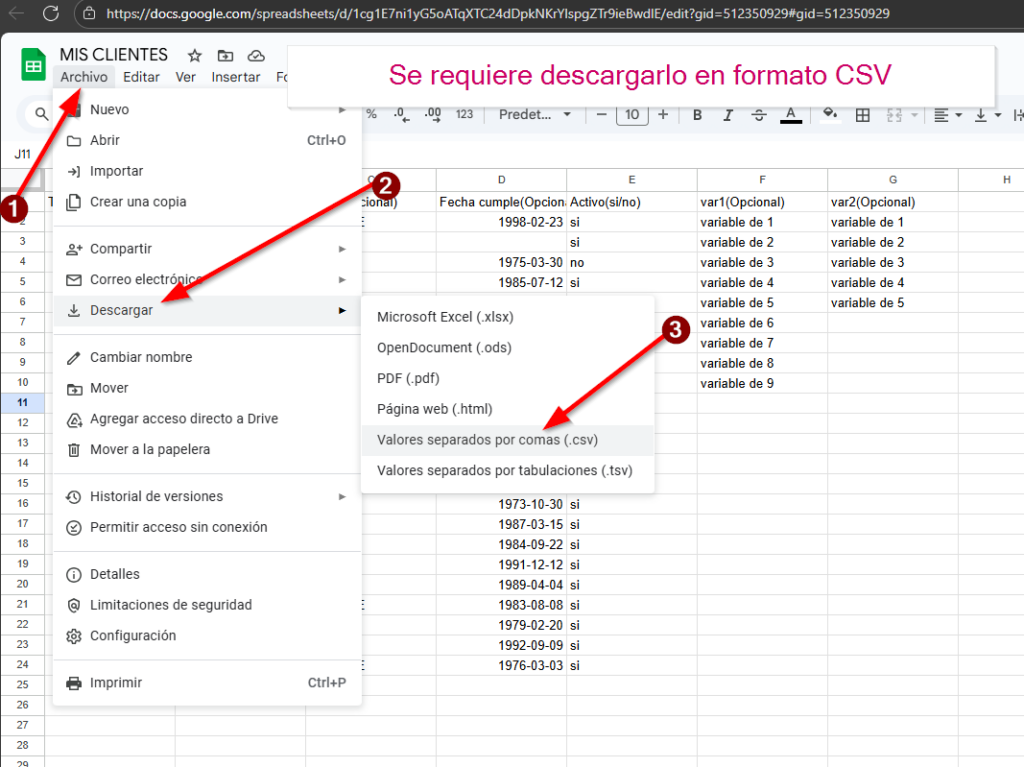Reload the page in browser
This screenshot has height=767, width=1024.
pos(53,14)
